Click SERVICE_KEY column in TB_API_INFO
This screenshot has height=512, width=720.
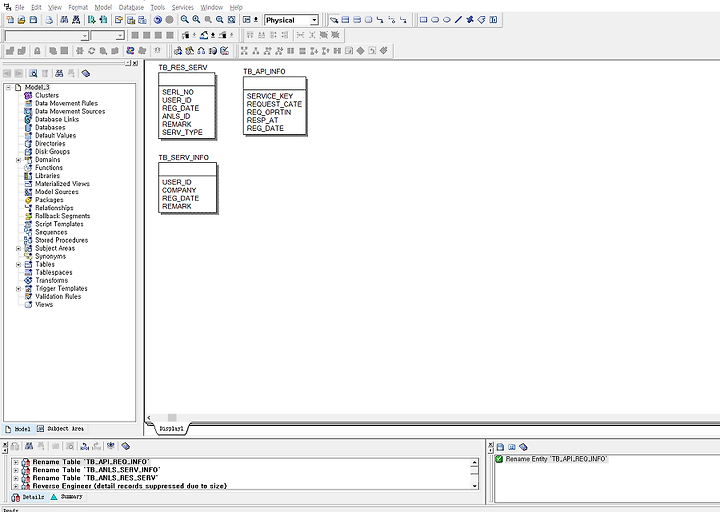pyautogui.click(x=270, y=96)
